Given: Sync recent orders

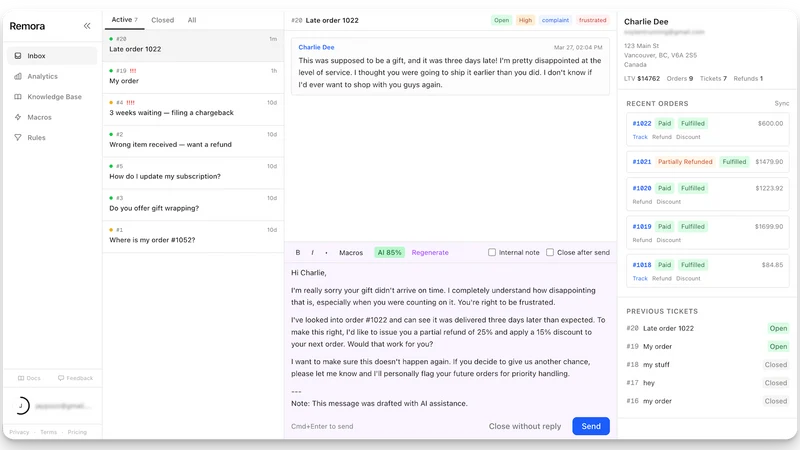Looking at the screenshot, I should 782,103.
